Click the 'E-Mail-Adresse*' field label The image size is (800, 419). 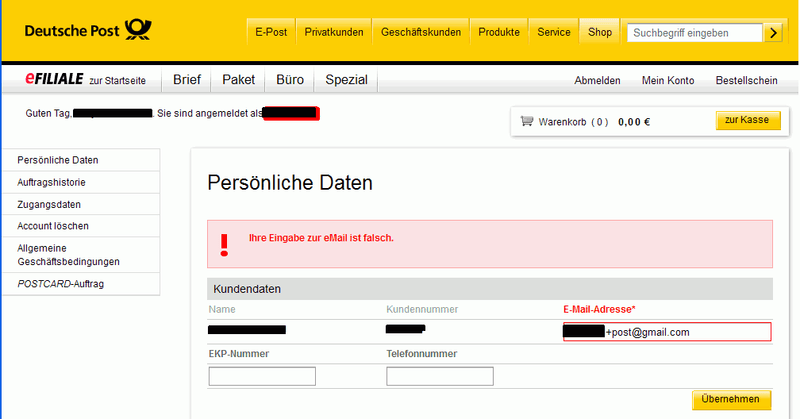(x=599, y=309)
